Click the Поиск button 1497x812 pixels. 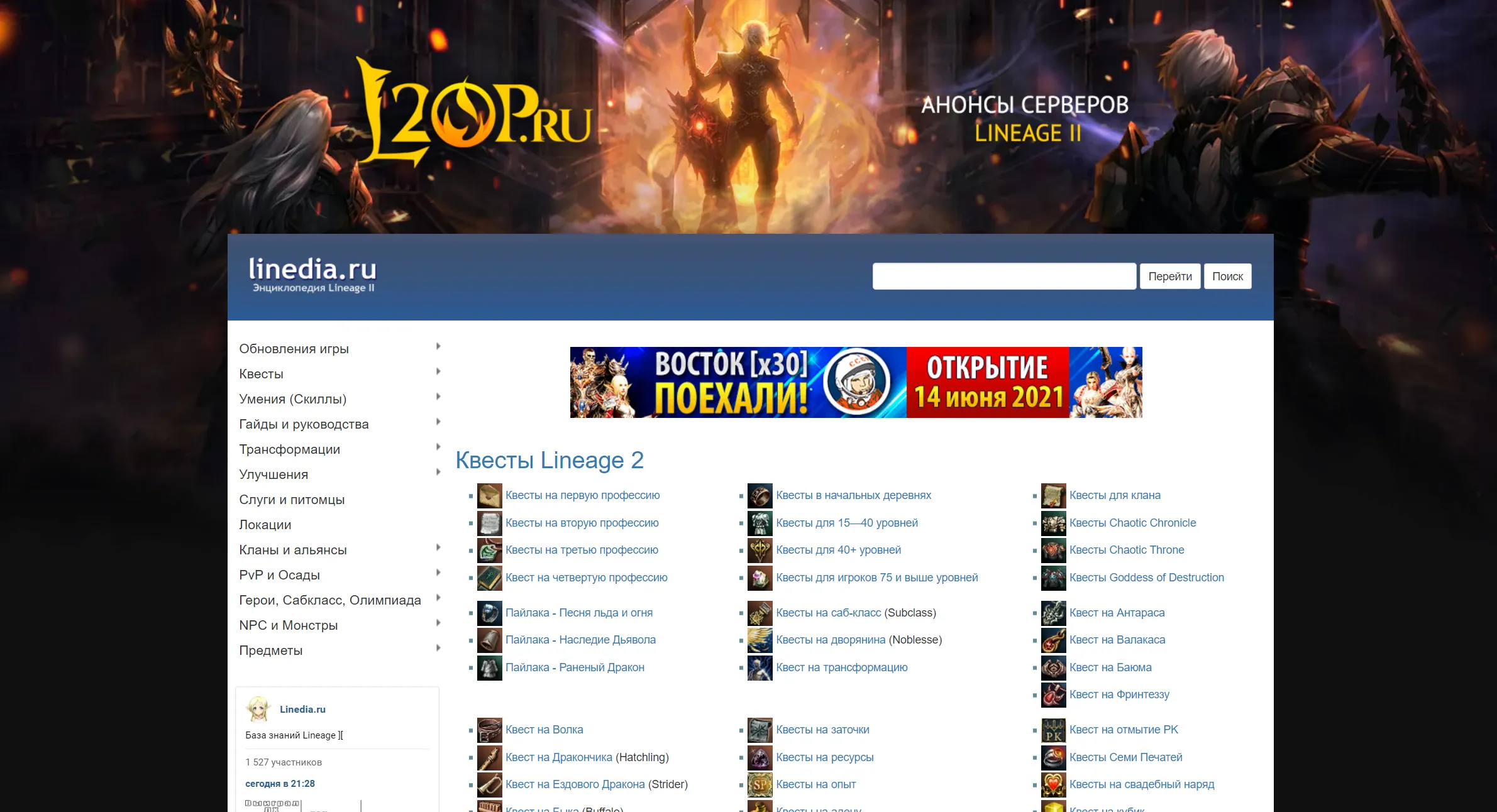(x=1227, y=277)
